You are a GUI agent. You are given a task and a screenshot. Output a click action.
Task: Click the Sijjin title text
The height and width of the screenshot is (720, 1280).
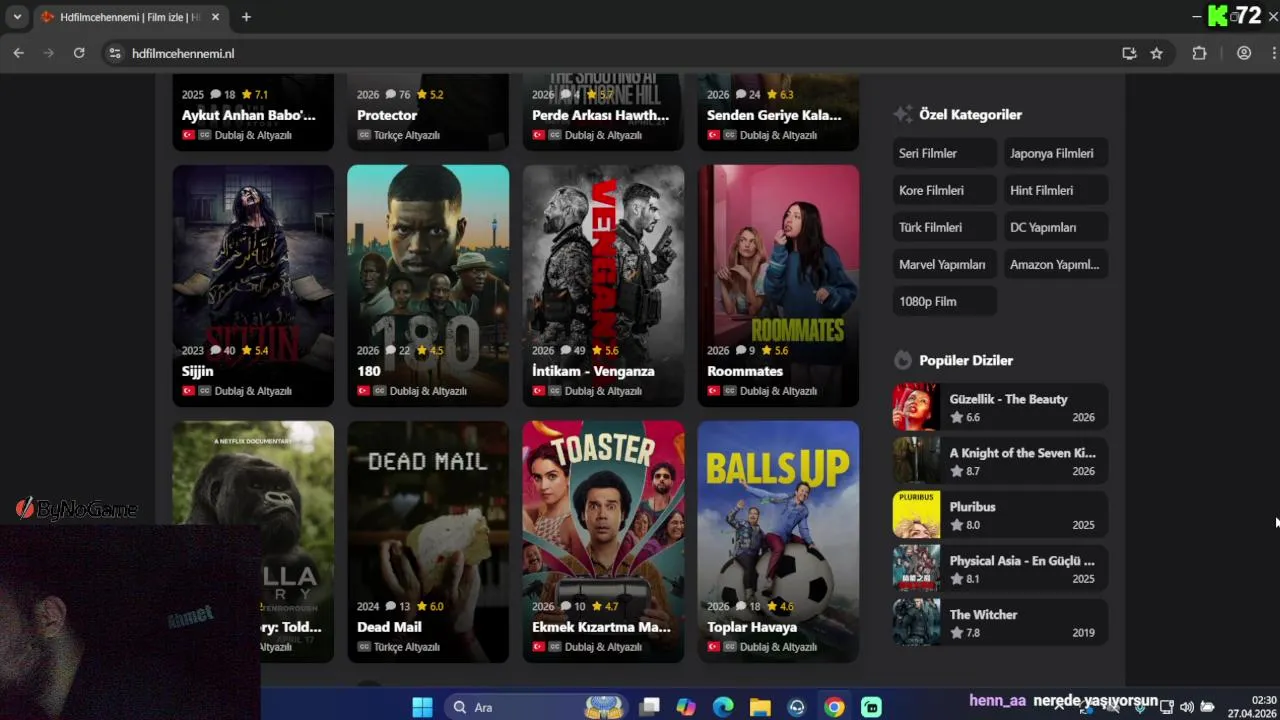(198, 371)
